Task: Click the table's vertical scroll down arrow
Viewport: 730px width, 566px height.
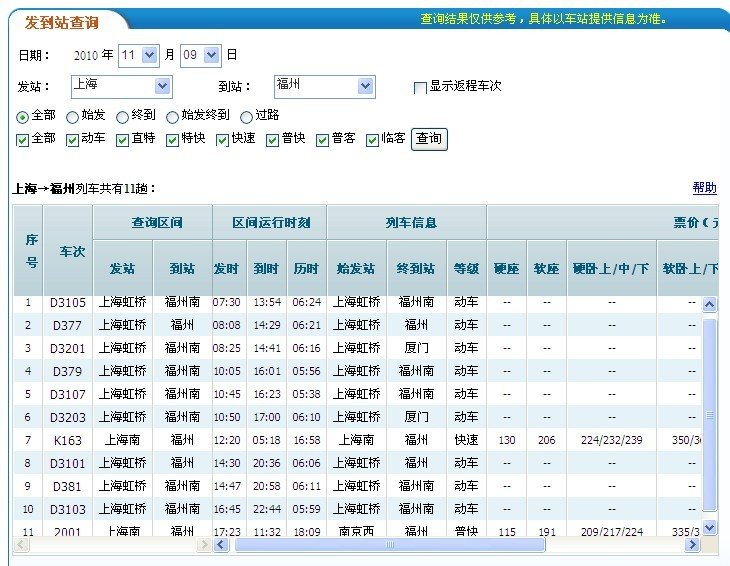Action: click(709, 527)
